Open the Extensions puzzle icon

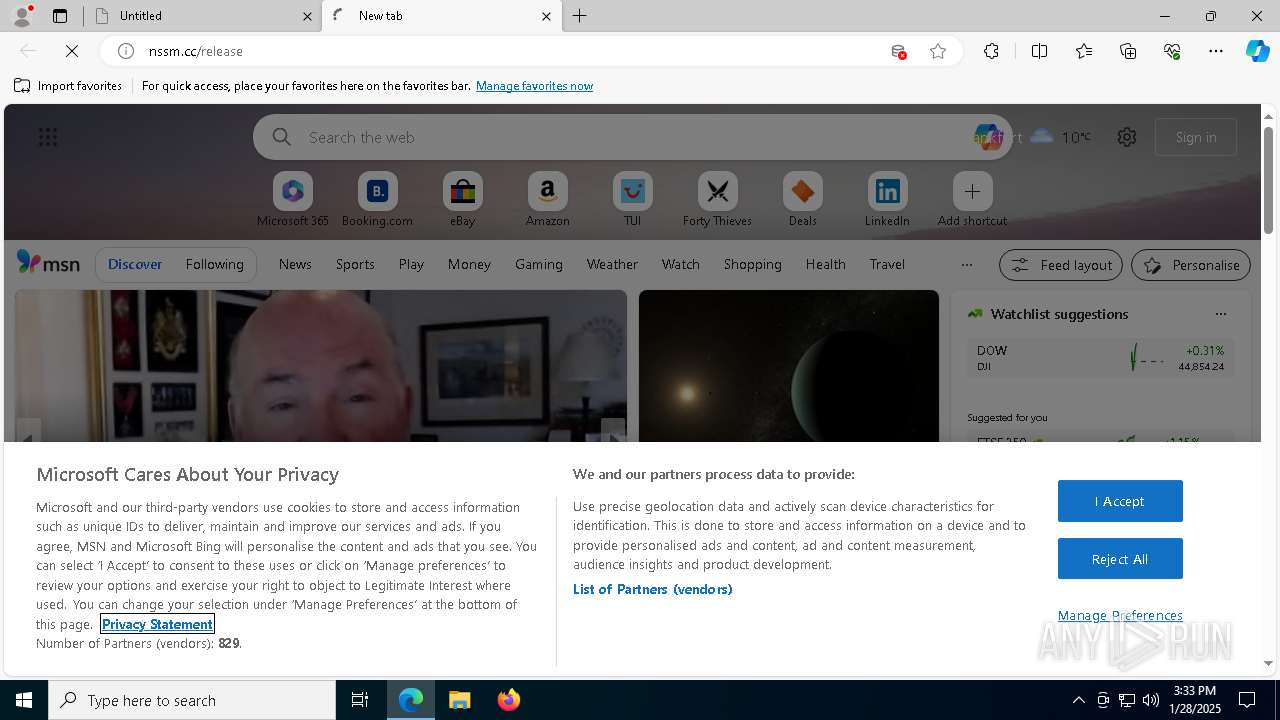(991, 51)
